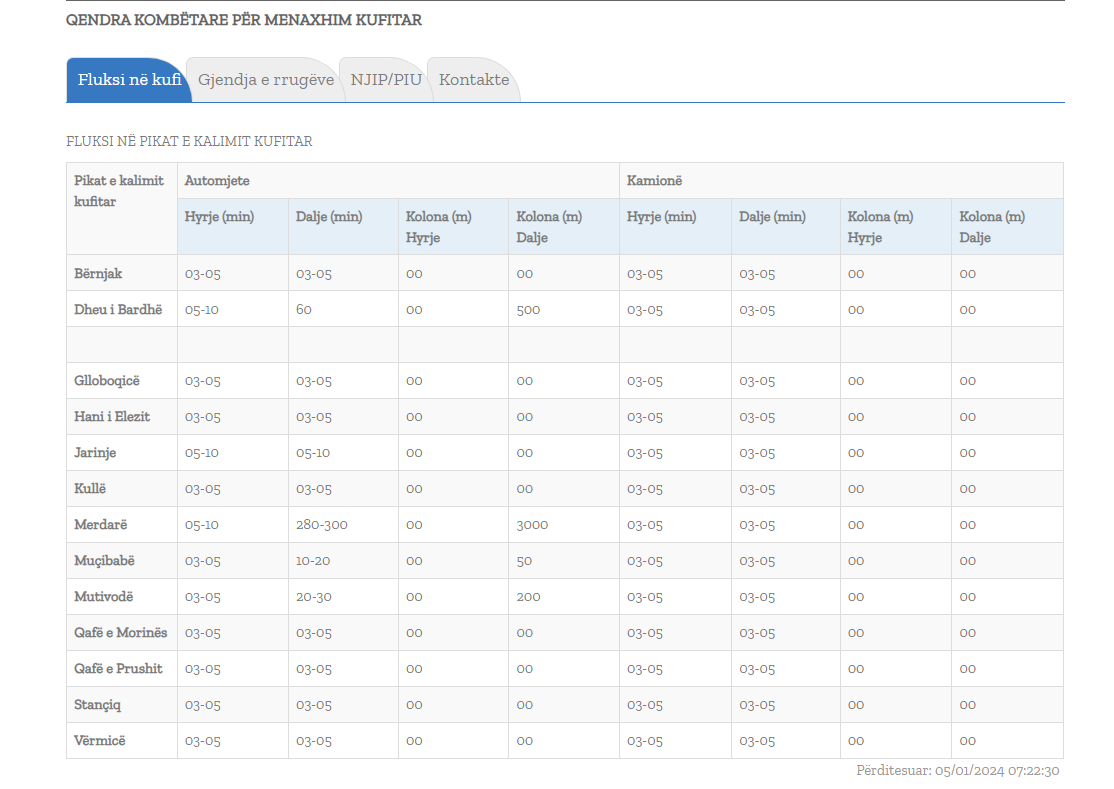This screenshot has height=789, width=1114.
Task: Click the 3000 column length cell
Action: pos(532,525)
